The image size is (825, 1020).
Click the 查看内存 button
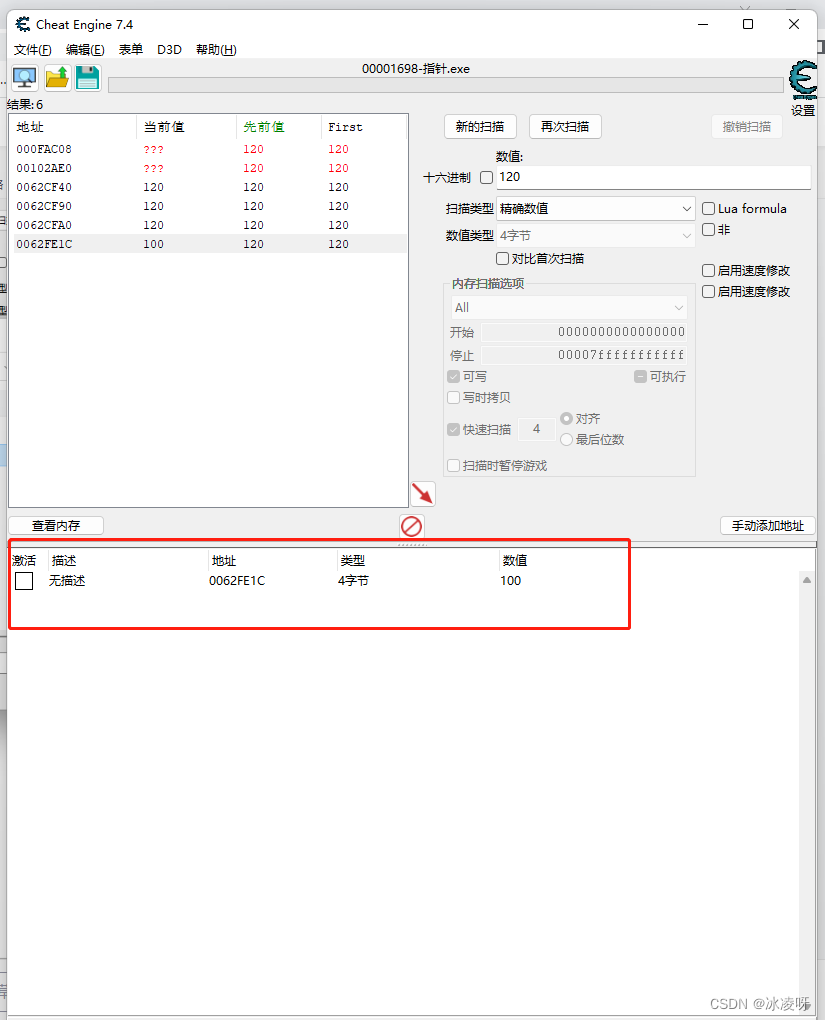pyautogui.click(x=56, y=526)
